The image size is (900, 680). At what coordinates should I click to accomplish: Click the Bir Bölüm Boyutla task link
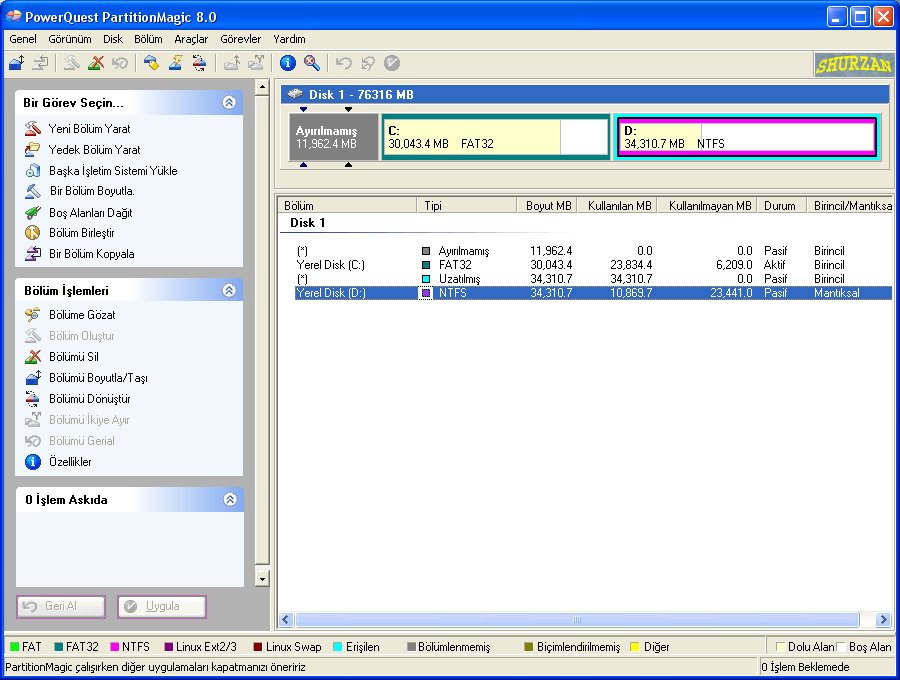(x=92, y=191)
